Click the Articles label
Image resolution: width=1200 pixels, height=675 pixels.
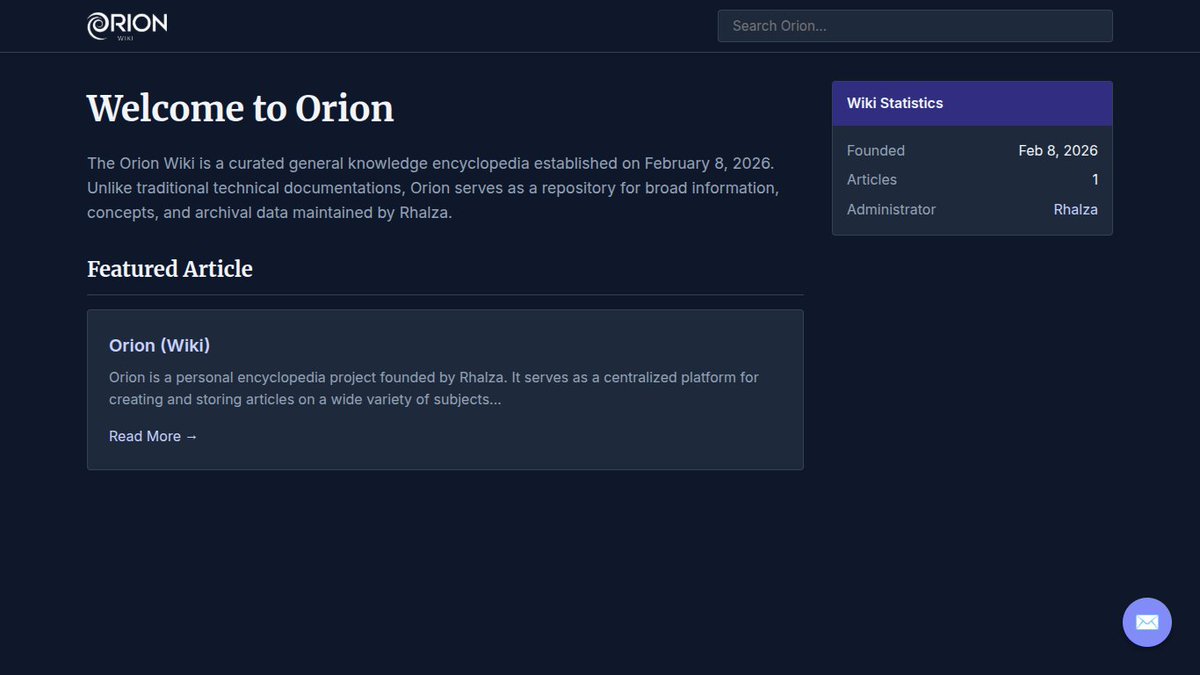tap(872, 180)
